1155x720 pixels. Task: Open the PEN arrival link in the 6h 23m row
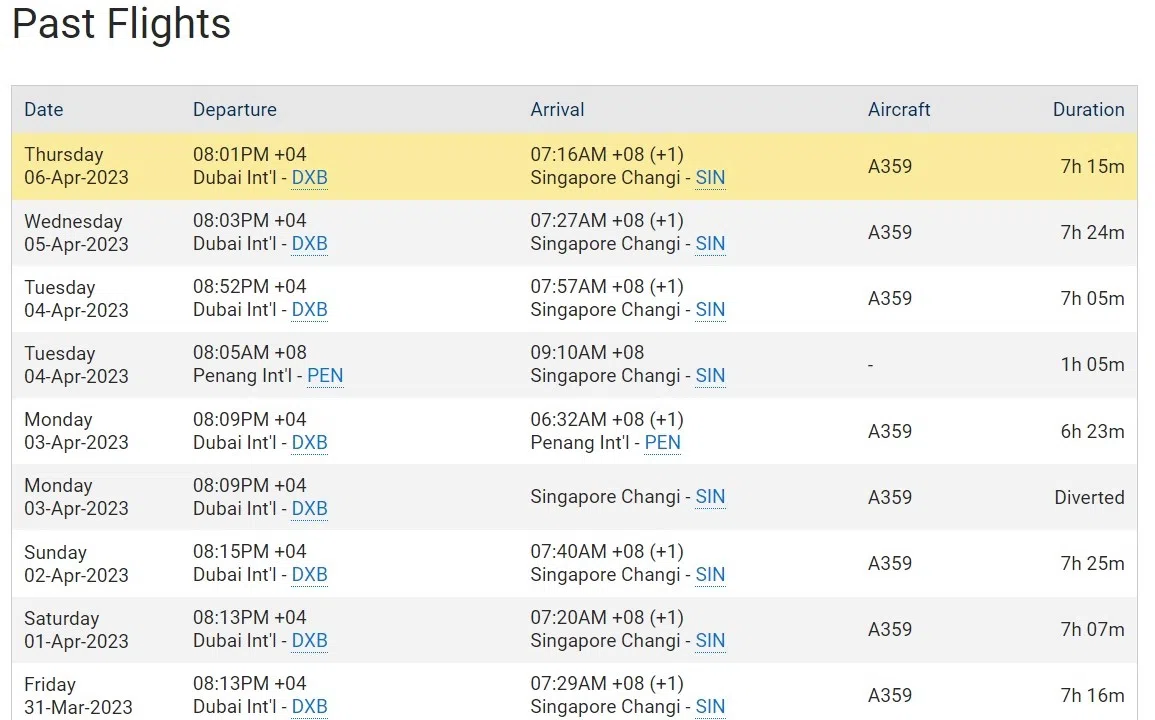pos(662,442)
